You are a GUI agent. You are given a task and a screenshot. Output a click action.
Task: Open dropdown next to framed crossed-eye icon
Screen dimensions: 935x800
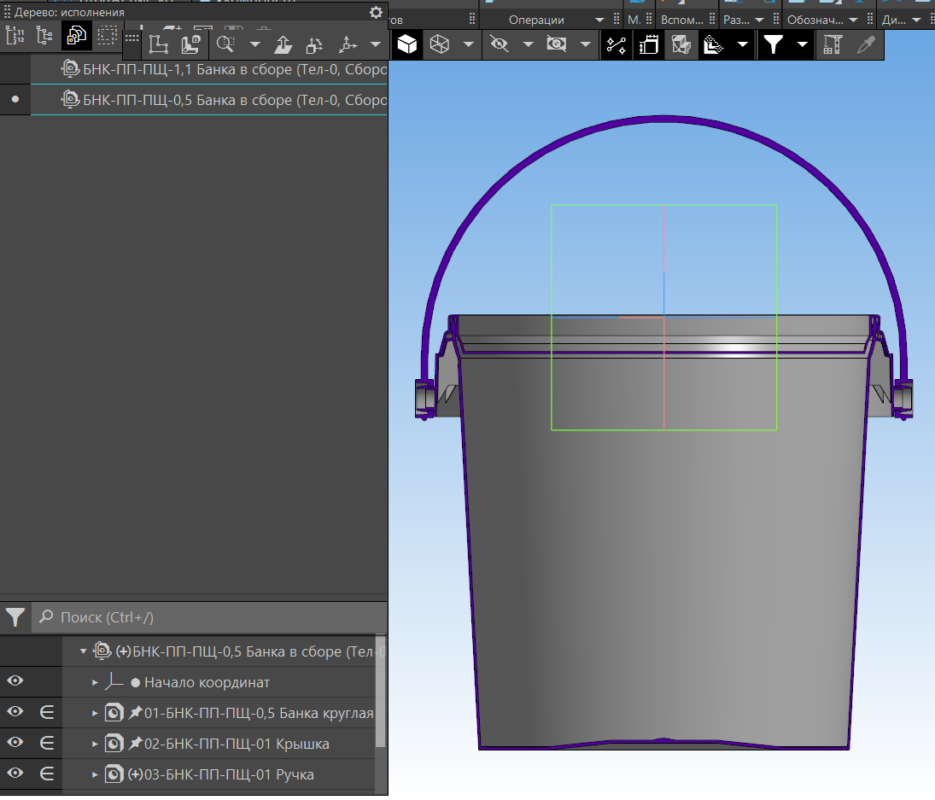(586, 45)
